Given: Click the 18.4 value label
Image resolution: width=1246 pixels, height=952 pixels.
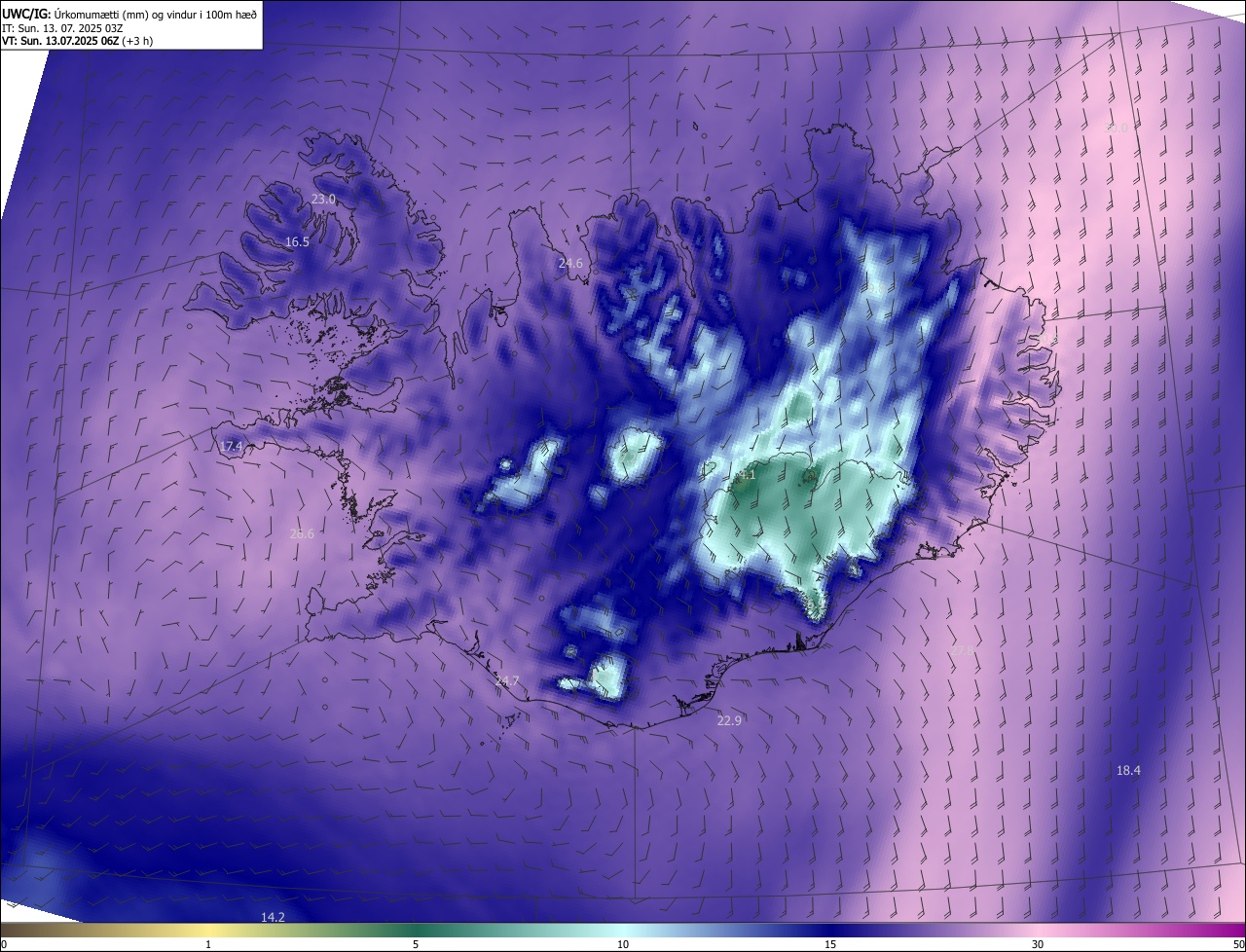Looking at the screenshot, I should click(1128, 770).
